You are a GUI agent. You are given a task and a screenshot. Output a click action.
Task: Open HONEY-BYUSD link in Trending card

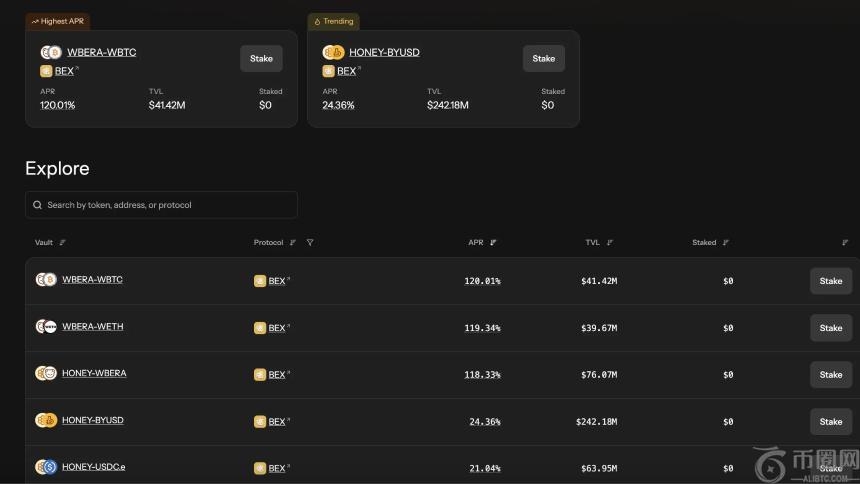point(384,52)
